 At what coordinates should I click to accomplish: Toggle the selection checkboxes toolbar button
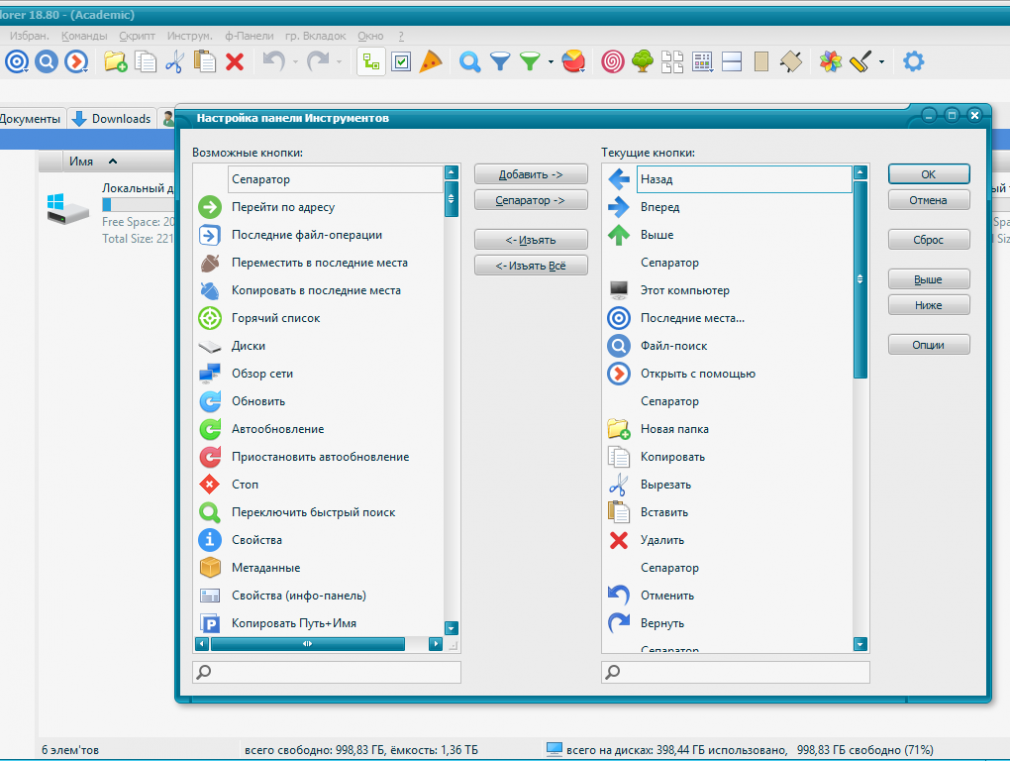pos(401,62)
